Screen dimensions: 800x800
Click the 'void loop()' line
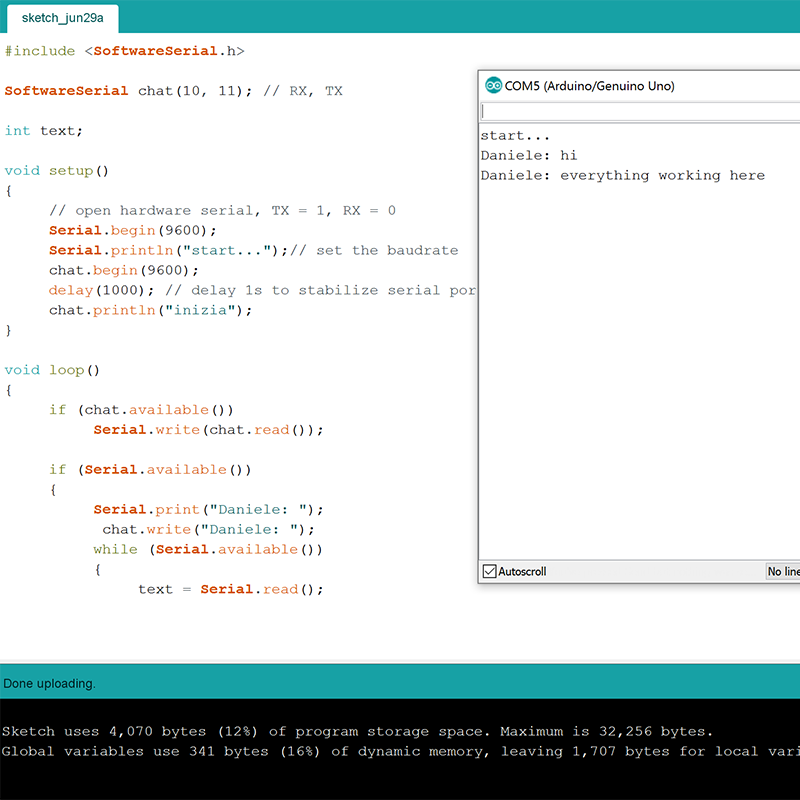tap(52, 370)
